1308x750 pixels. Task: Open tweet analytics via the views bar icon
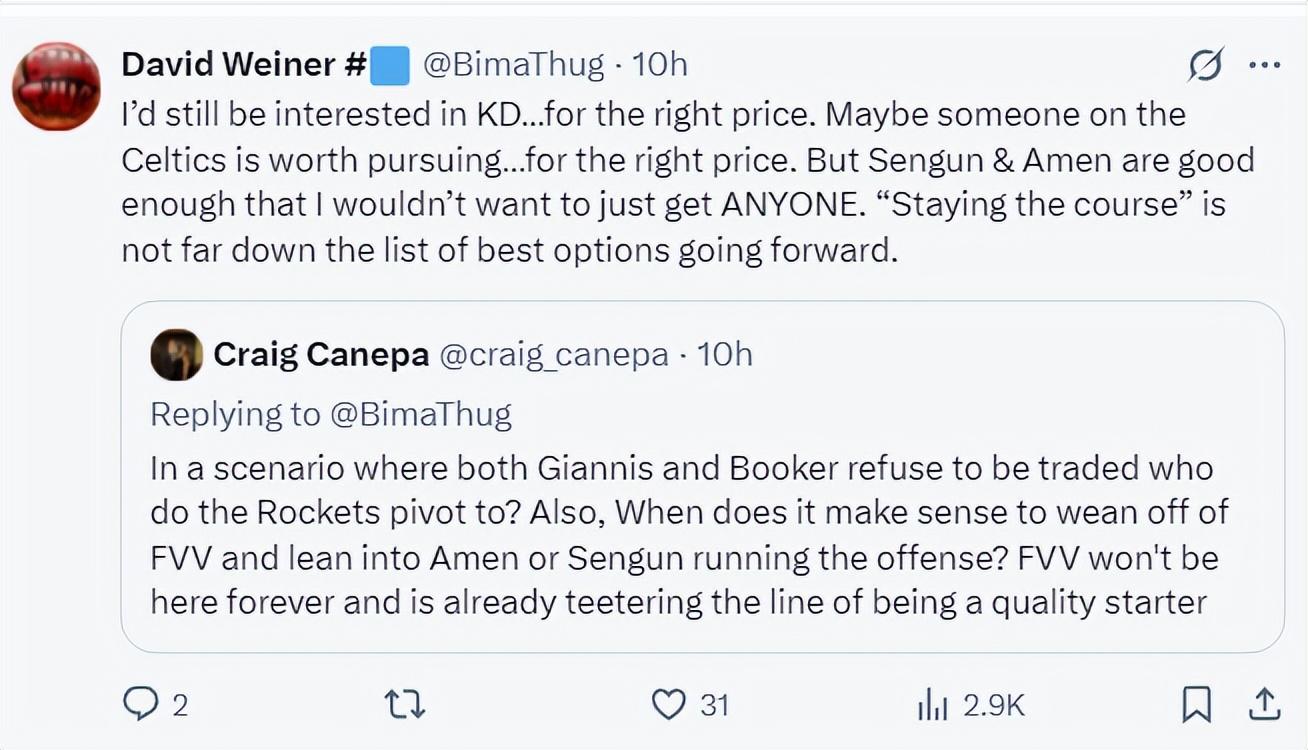pos(931,705)
